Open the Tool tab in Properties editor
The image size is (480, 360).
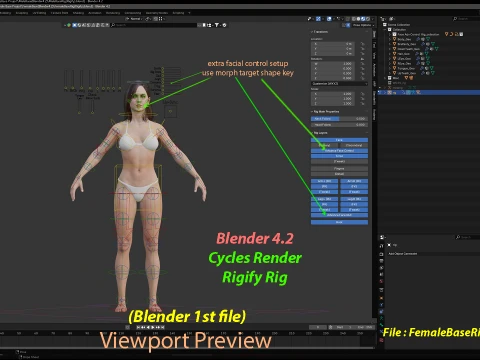pos(381,246)
